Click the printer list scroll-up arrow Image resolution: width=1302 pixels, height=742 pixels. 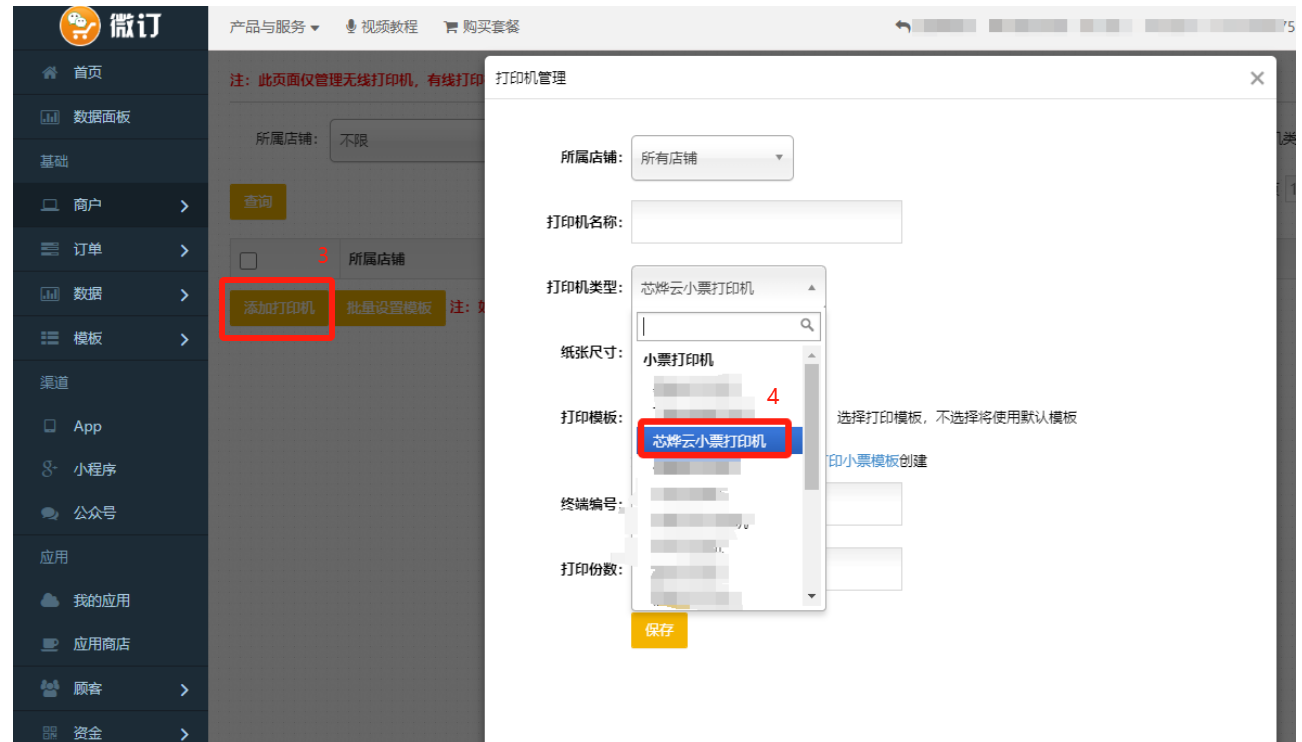click(812, 356)
